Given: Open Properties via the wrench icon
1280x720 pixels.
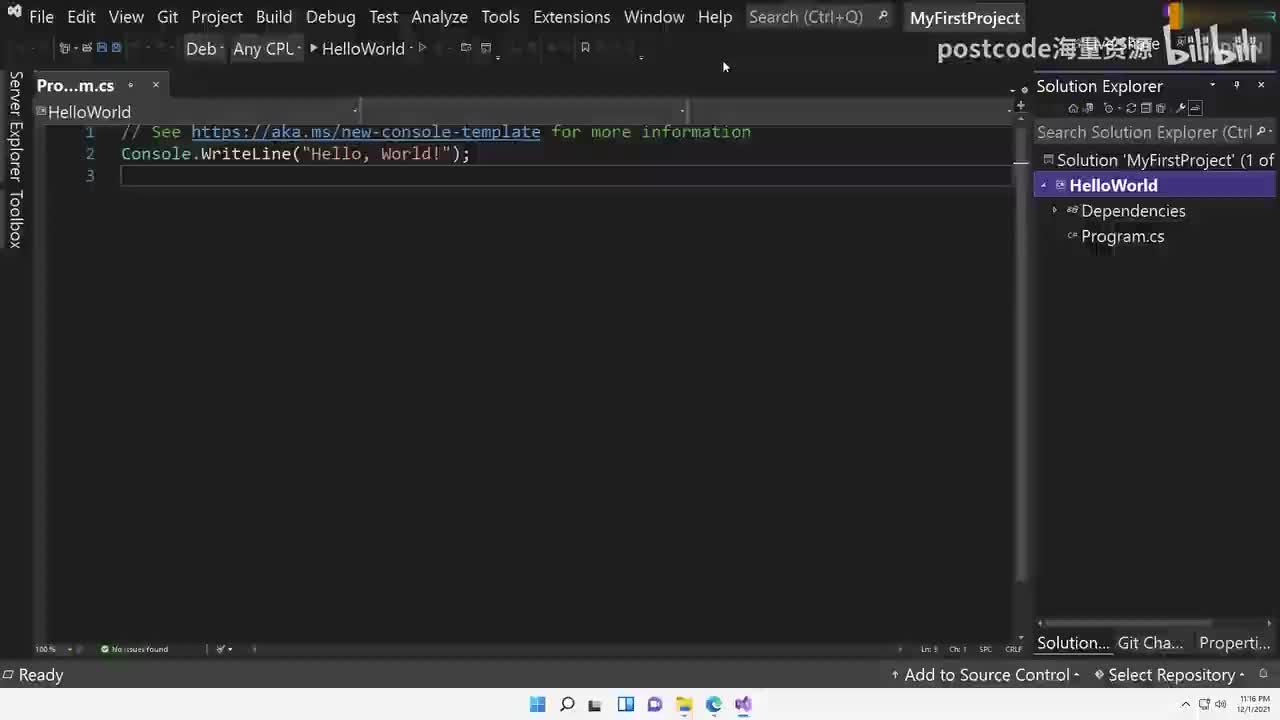Looking at the screenshot, I should tap(1181, 108).
